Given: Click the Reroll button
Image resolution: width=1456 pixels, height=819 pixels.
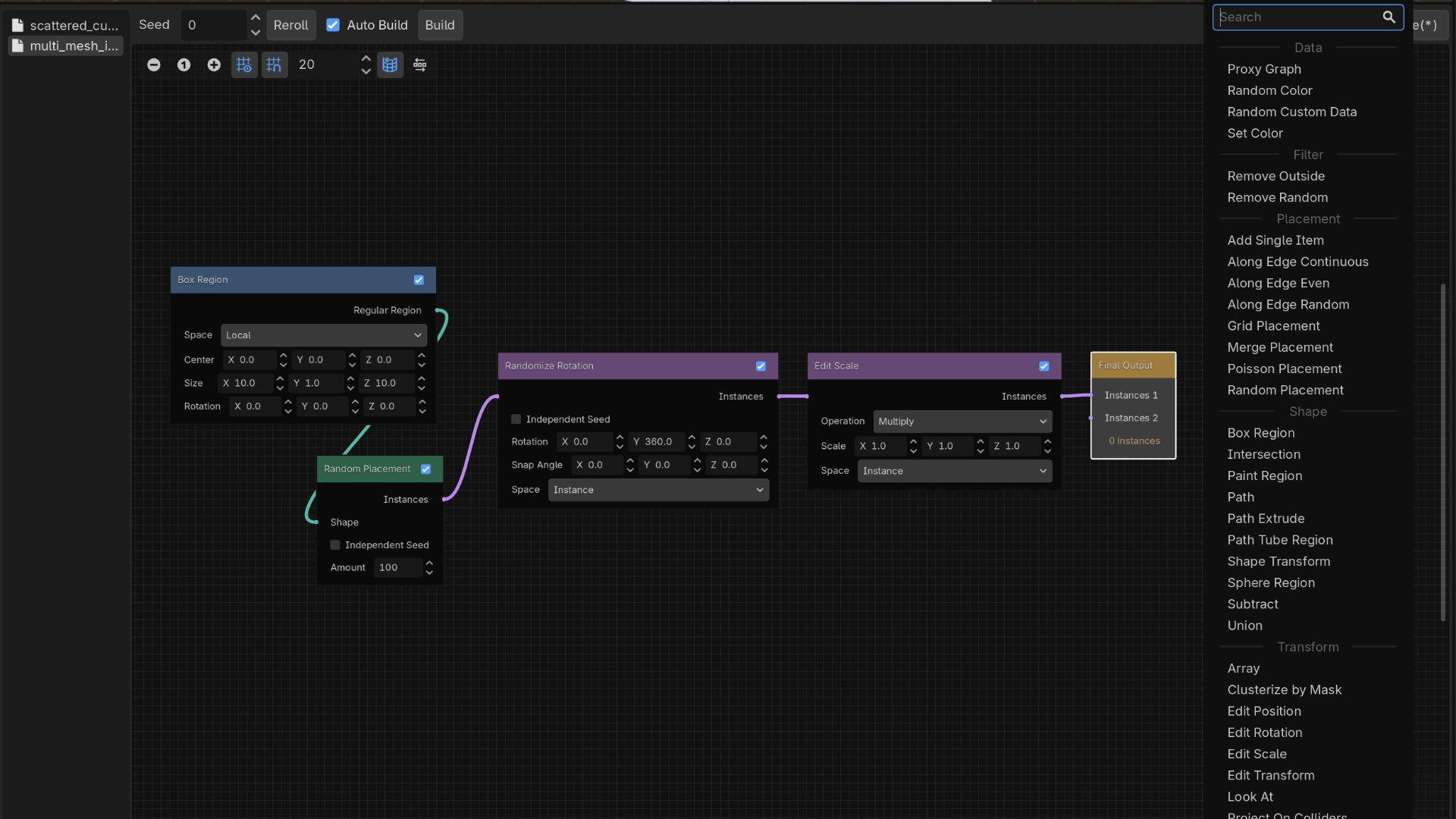Looking at the screenshot, I should [x=290, y=25].
